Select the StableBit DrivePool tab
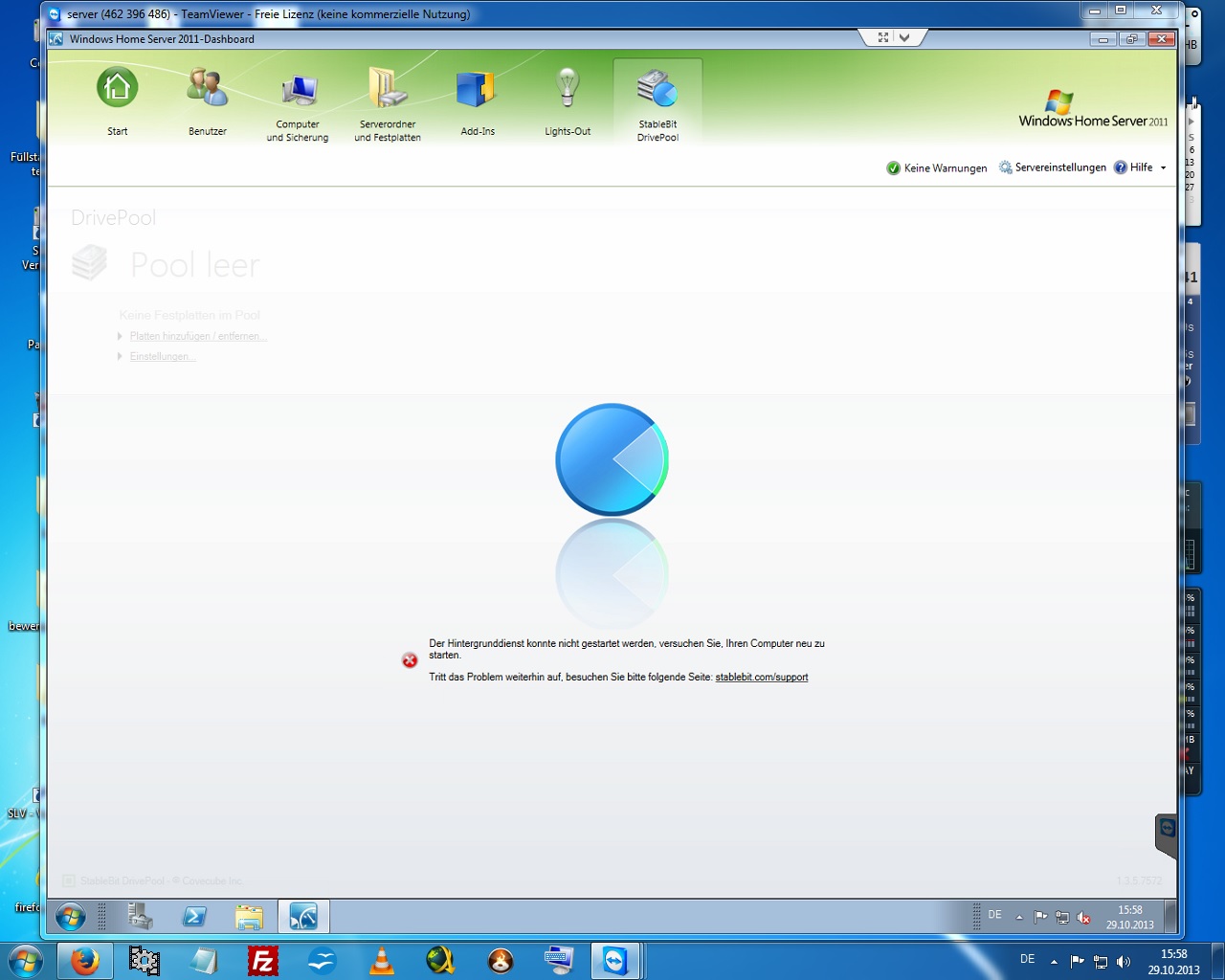The image size is (1225, 980). [x=657, y=102]
